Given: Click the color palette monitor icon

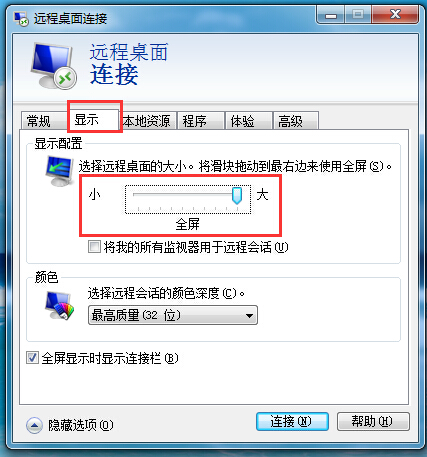Looking at the screenshot, I should click(59, 306).
